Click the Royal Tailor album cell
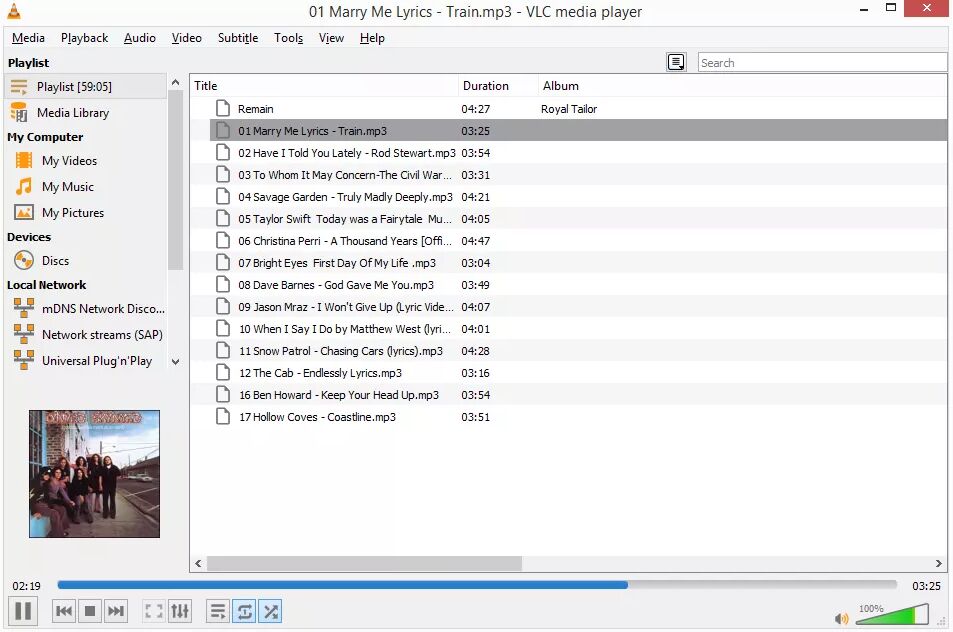Screen dimensions: 953x632 tap(569, 109)
